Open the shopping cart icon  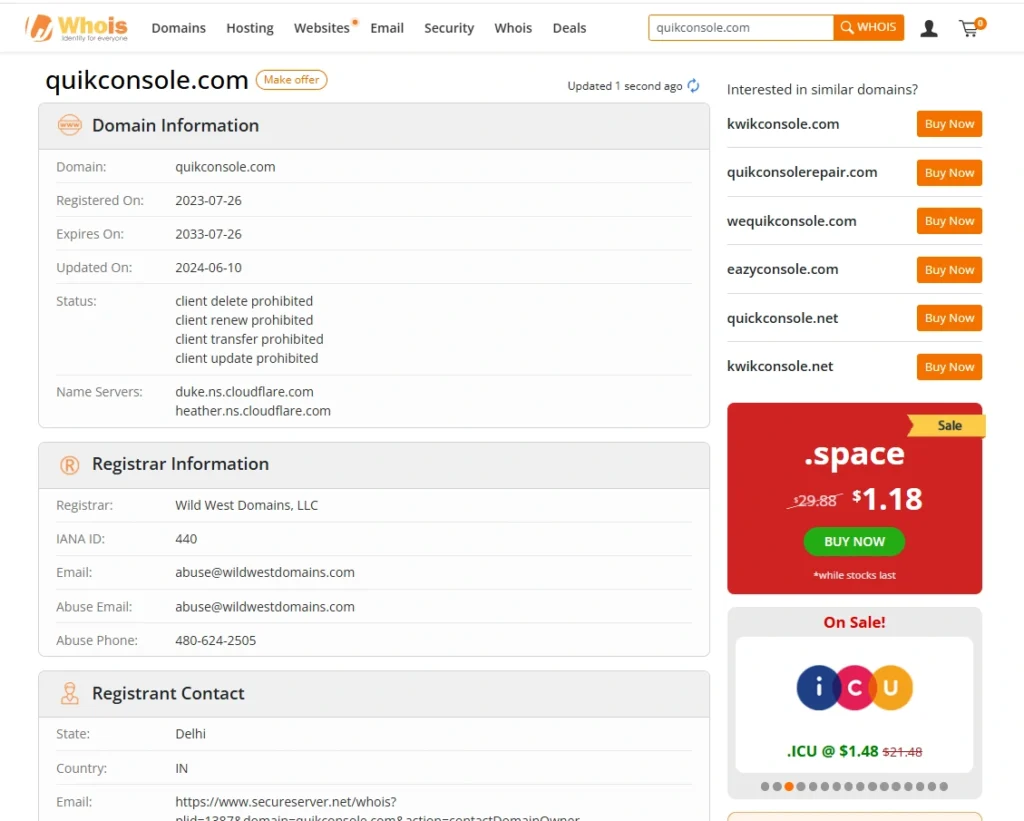tap(971, 27)
